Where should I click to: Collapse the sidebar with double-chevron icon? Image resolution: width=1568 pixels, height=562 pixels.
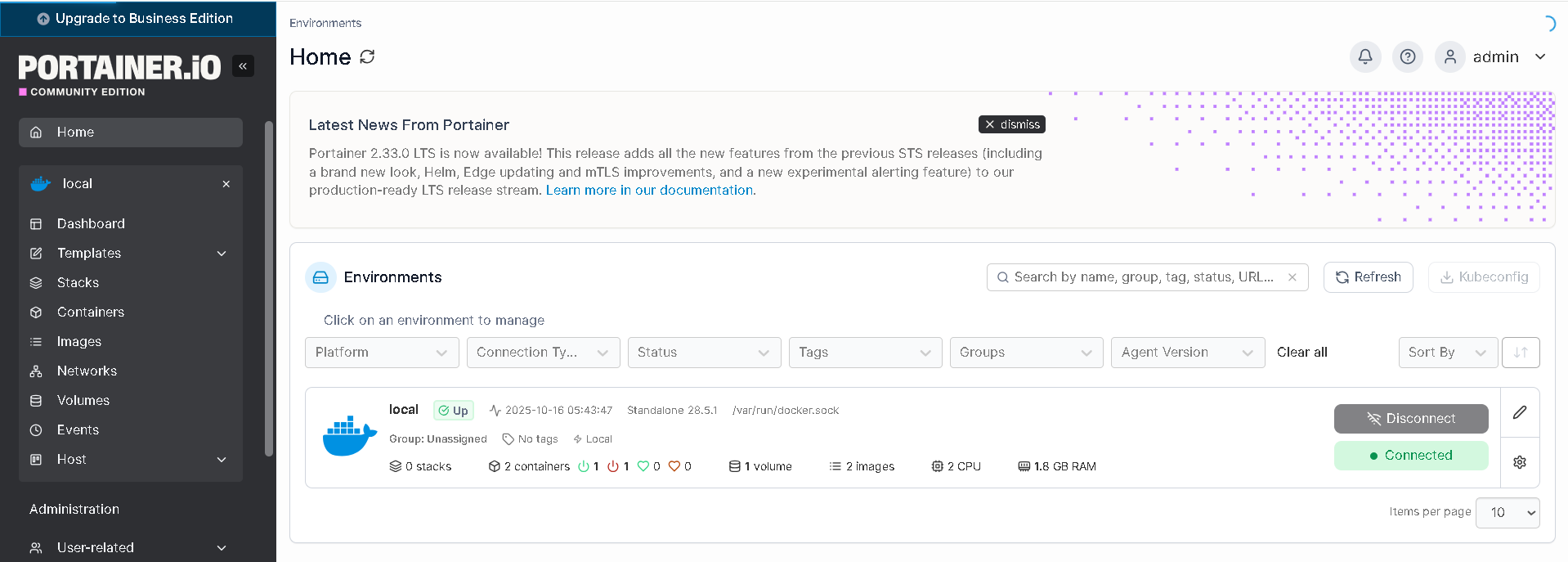click(x=243, y=66)
